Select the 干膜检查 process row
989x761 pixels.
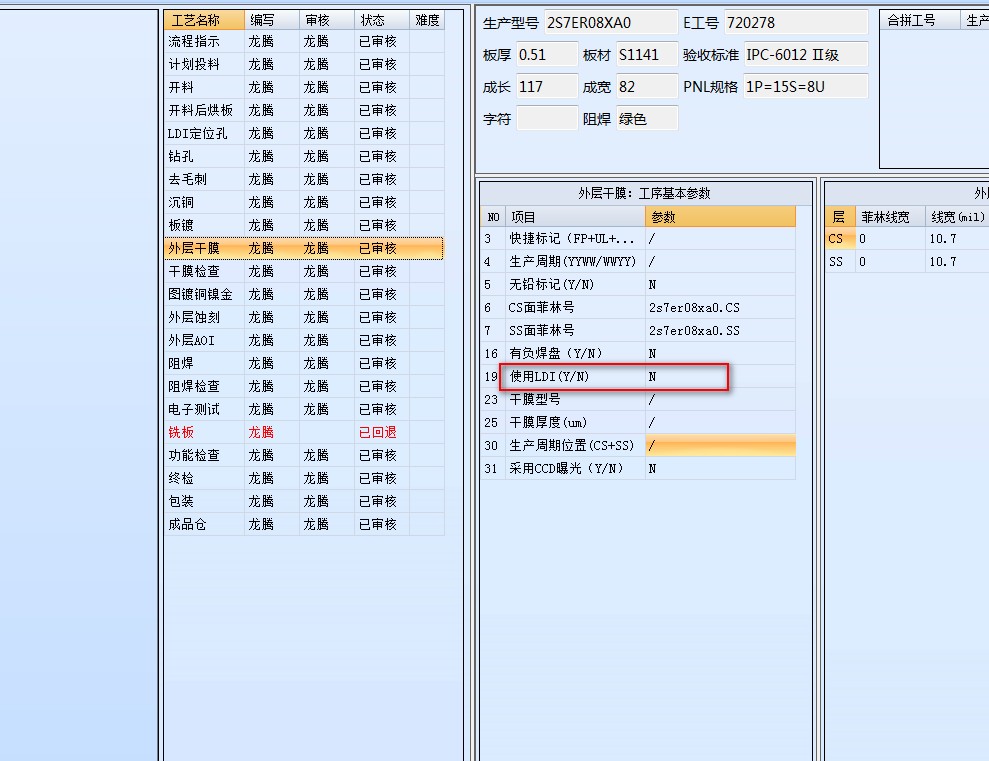(x=304, y=272)
